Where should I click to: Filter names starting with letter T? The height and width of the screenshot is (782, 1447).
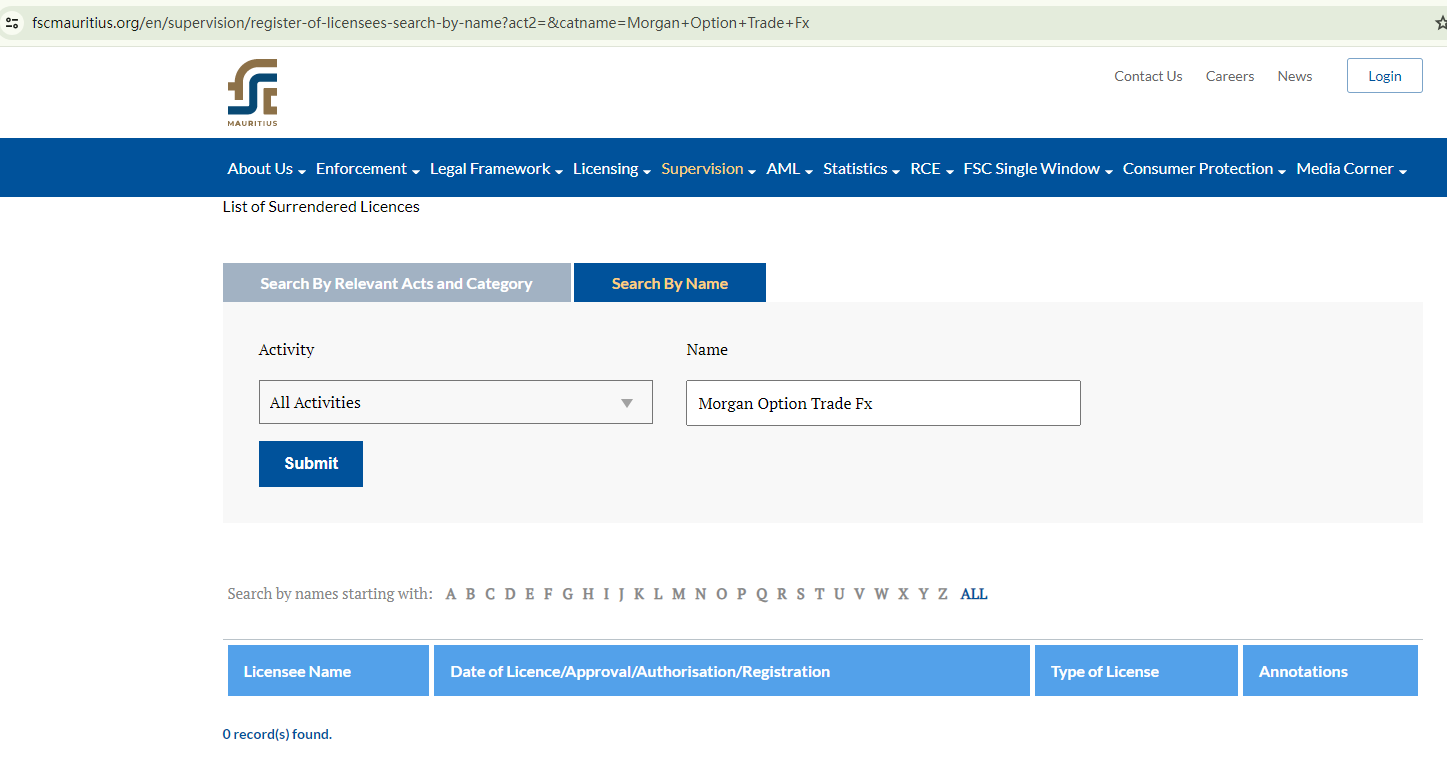820,594
